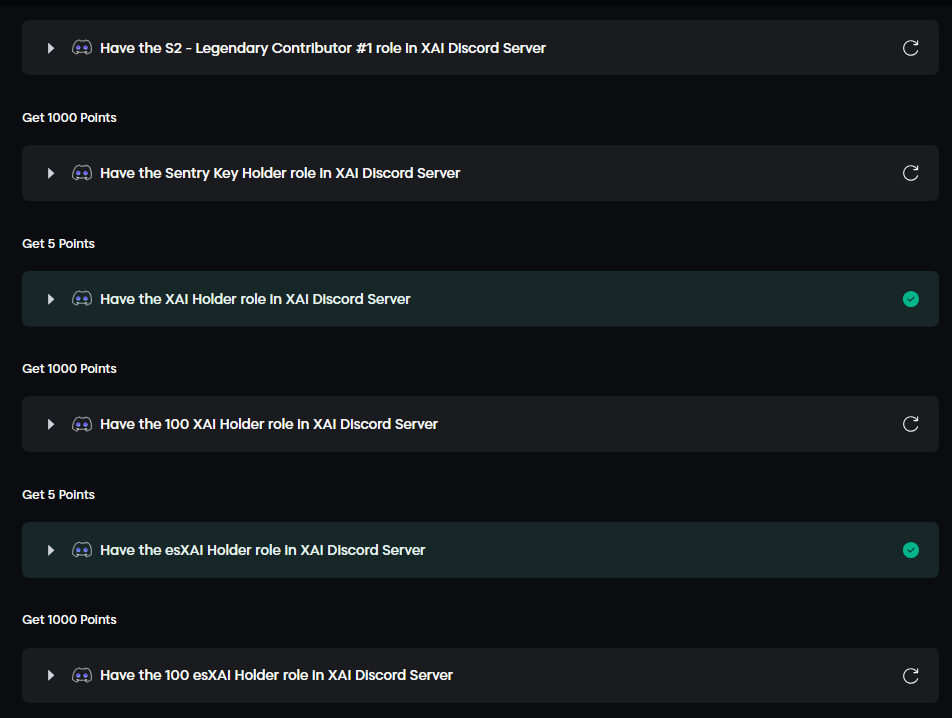The height and width of the screenshot is (718, 952).
Task: Expand the XAI Holder role task
Action: [51, 299]
